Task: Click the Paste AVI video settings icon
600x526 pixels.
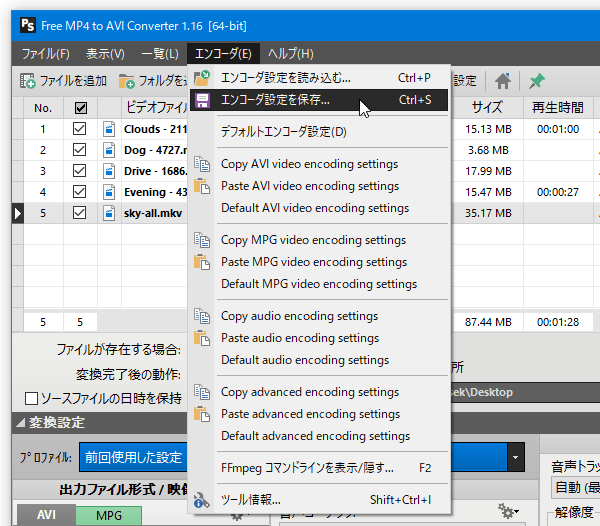Action: pos(202,186)
